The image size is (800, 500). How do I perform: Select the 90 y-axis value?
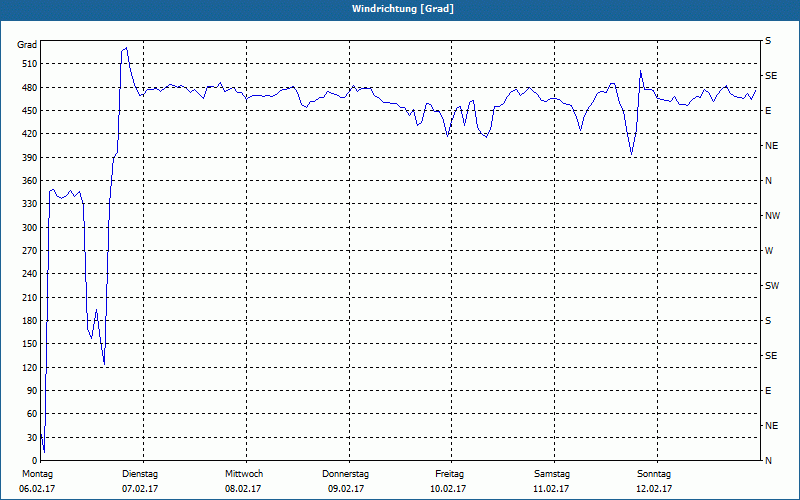point(32,391)
